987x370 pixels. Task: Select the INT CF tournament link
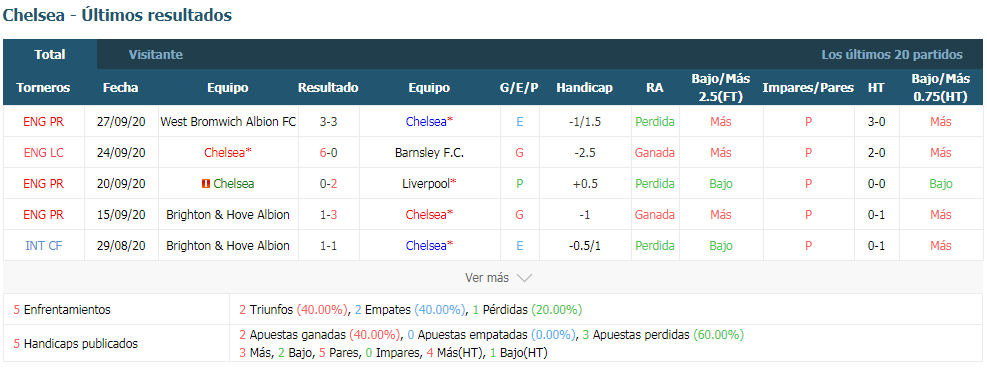pyautogui.click(x=43, y=245)
